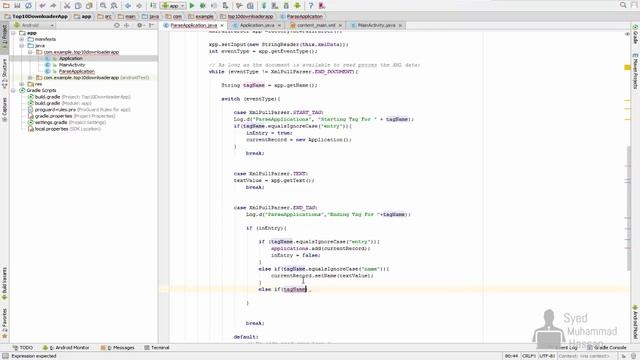The width and height of the screenshot is (640, 360).
Task: Click the Attach debugger icon
Action: pos(225,5)
